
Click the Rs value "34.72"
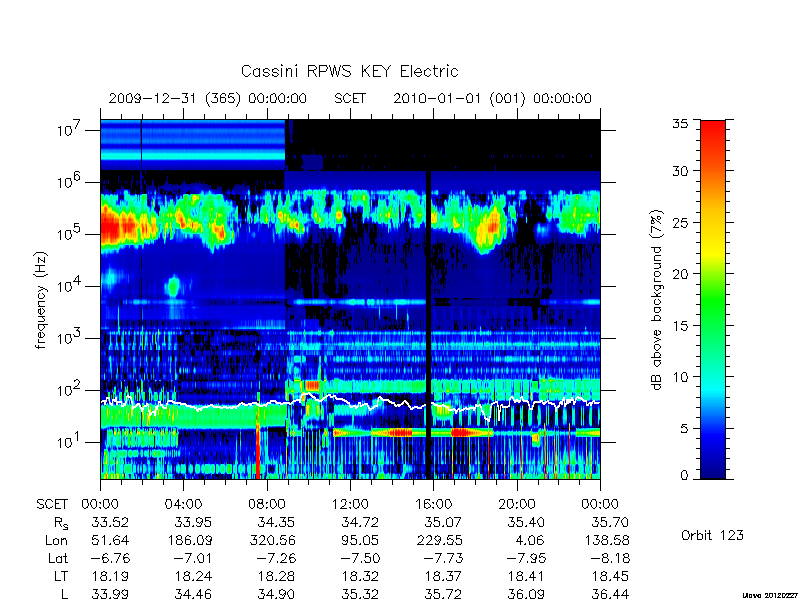click(360, 522)
